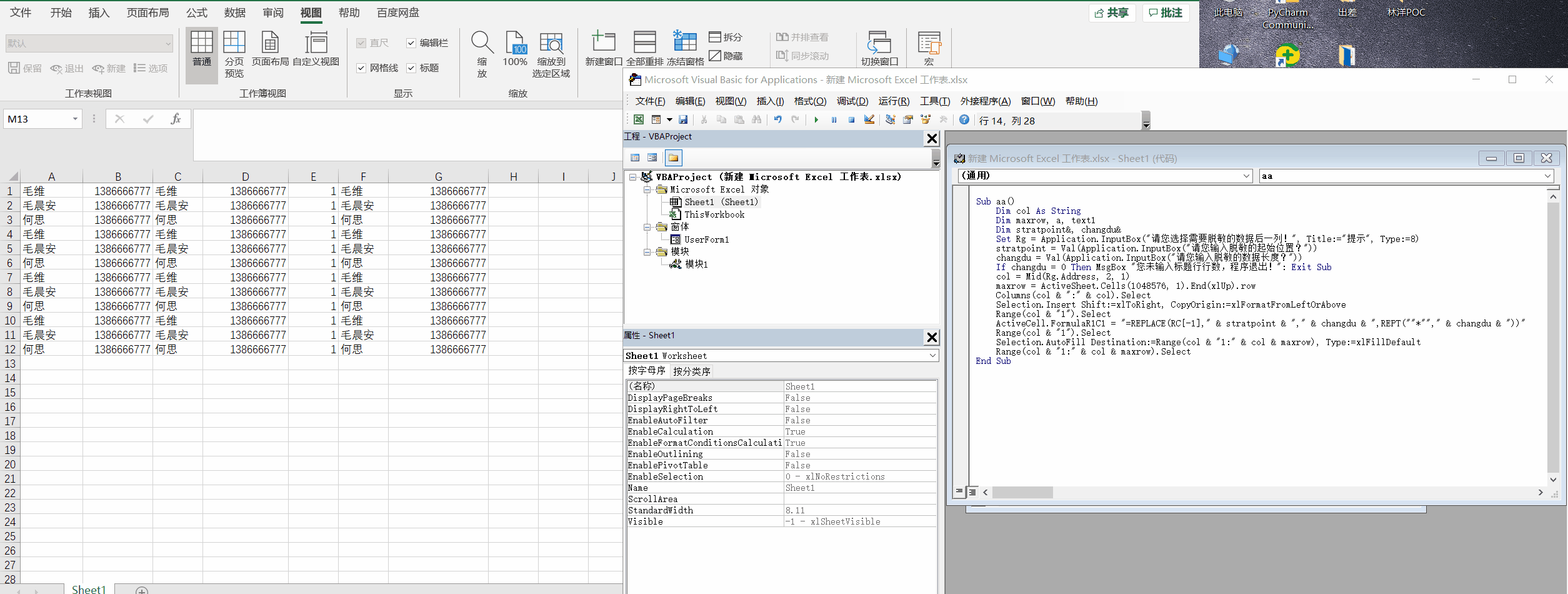1568x594 pixels.
Task: Click Insert UserForm icon in VBA toolbar
Action: point(656,119)
